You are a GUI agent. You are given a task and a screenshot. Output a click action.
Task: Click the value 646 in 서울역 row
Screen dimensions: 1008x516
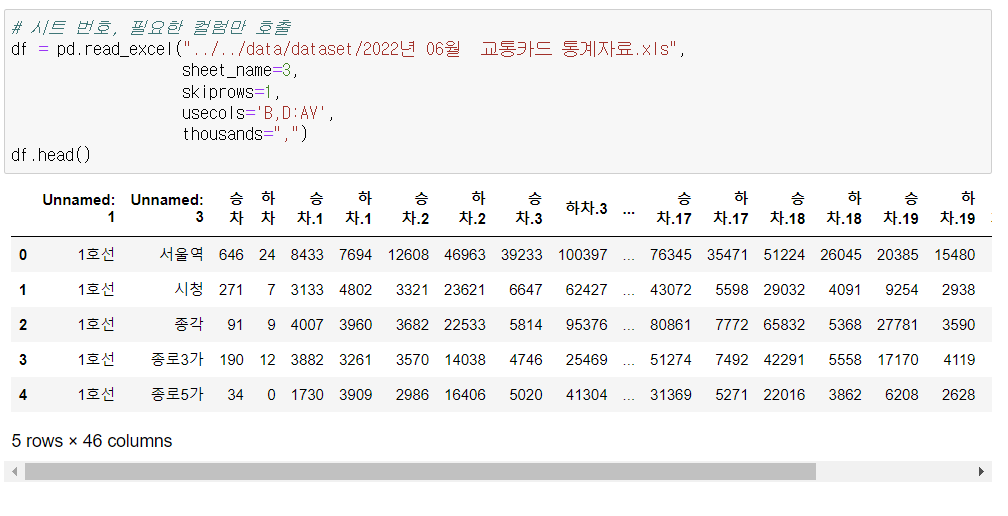coord(231,255)
